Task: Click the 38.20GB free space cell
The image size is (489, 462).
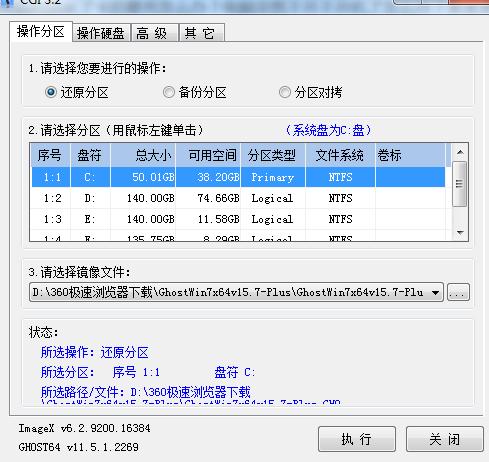Action: 208,177
